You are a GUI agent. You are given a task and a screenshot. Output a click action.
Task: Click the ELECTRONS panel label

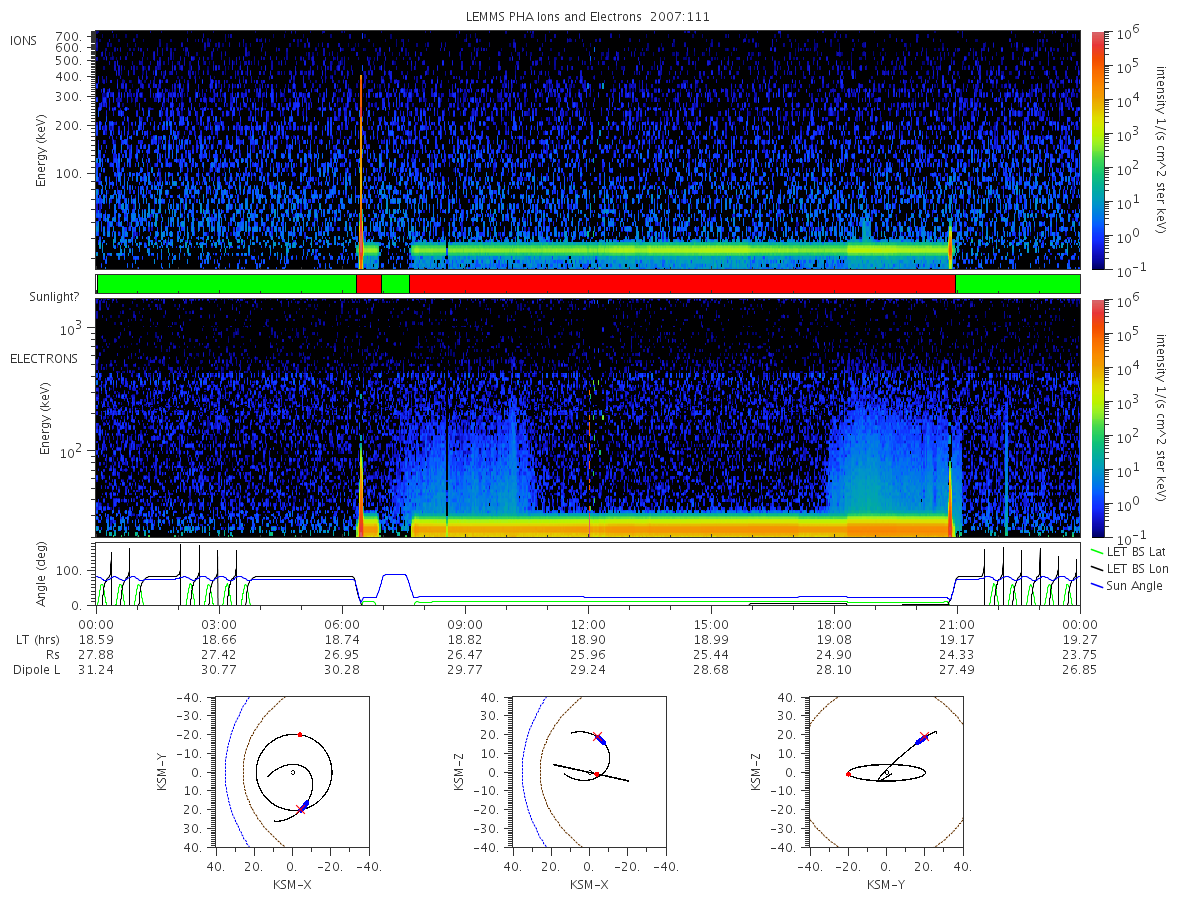click(43, 358)
